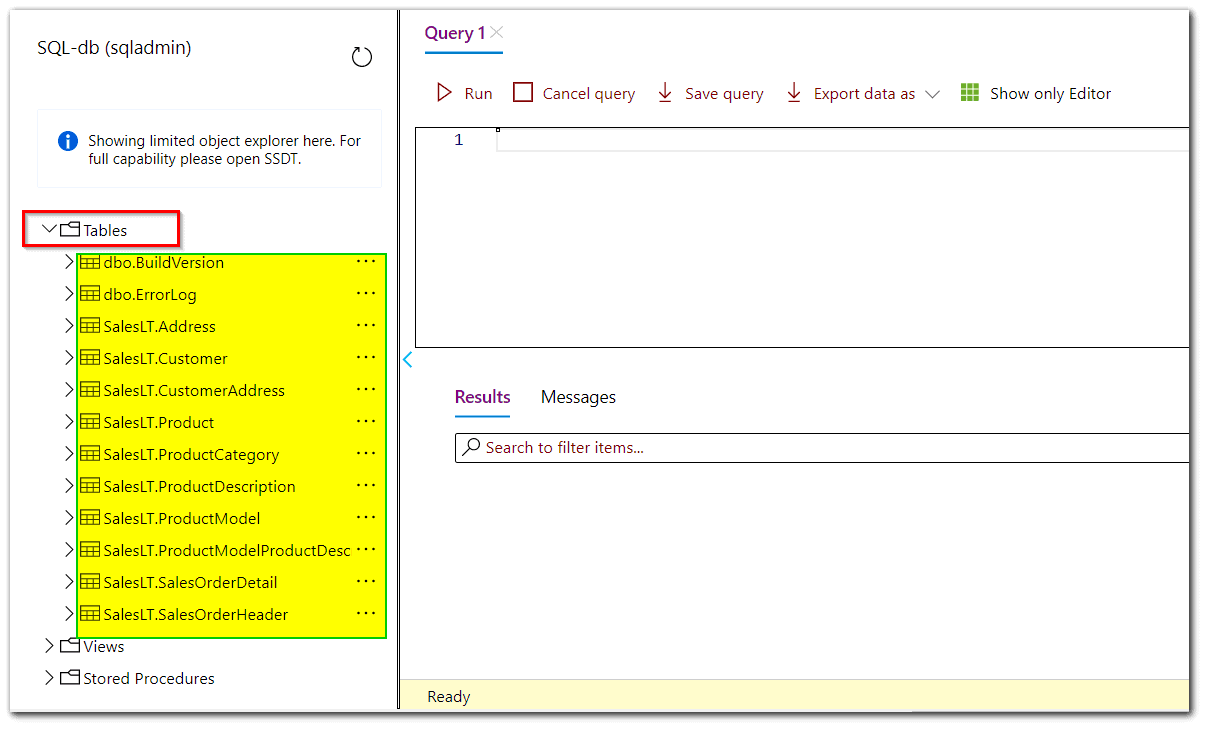
Task: Select the Run triangle icon
Action: [443, 92]
